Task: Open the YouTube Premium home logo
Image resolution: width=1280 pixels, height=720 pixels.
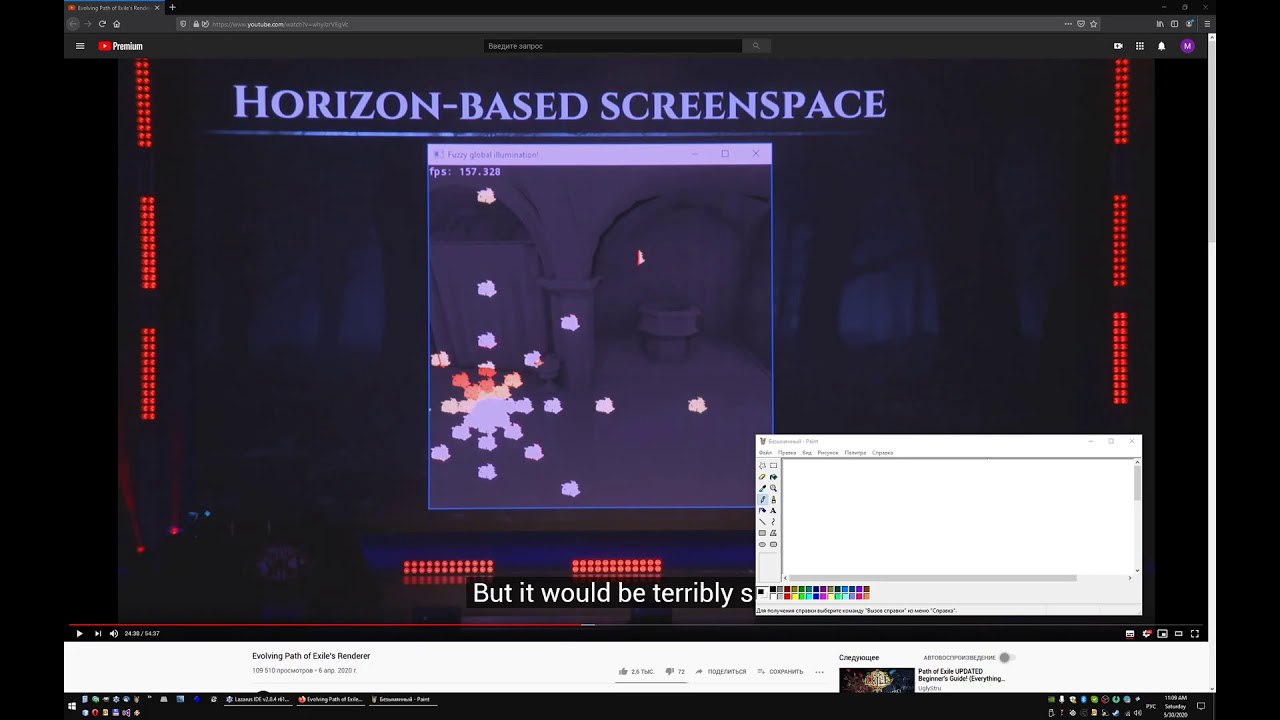Action: point(120,46)
